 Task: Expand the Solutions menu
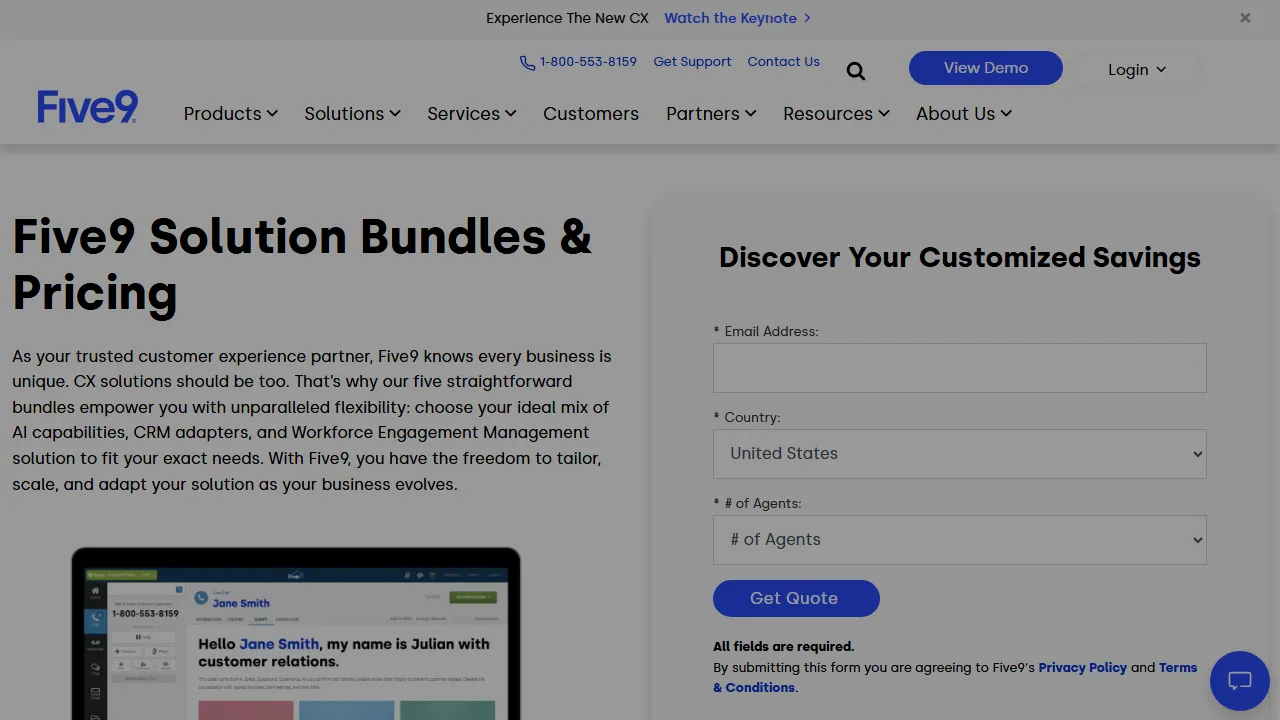click(353, 114)
